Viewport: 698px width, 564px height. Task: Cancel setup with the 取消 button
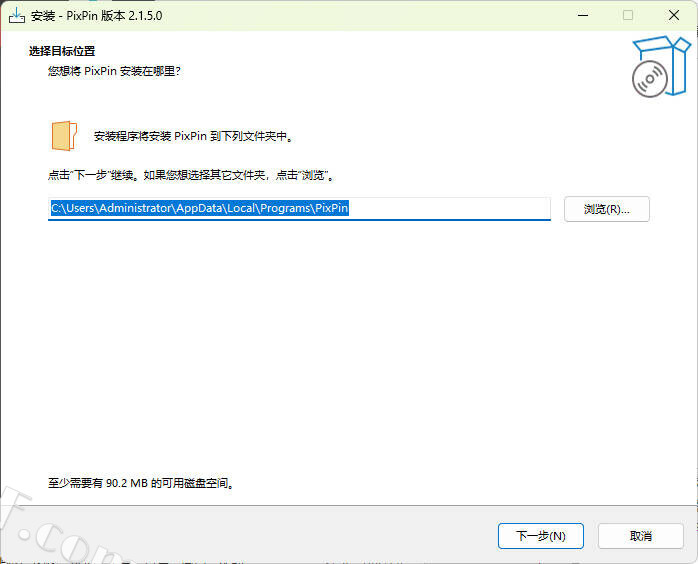tap(641, 536)
